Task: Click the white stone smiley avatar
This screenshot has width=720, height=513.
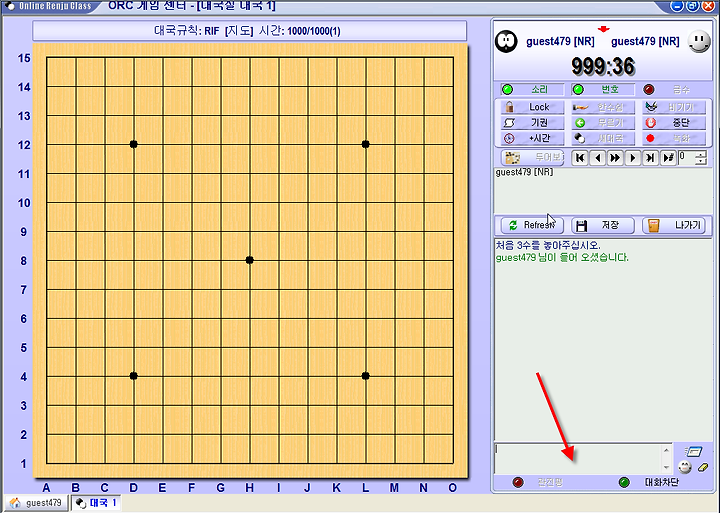Action: pyautogui.click(x=699, y=41)
